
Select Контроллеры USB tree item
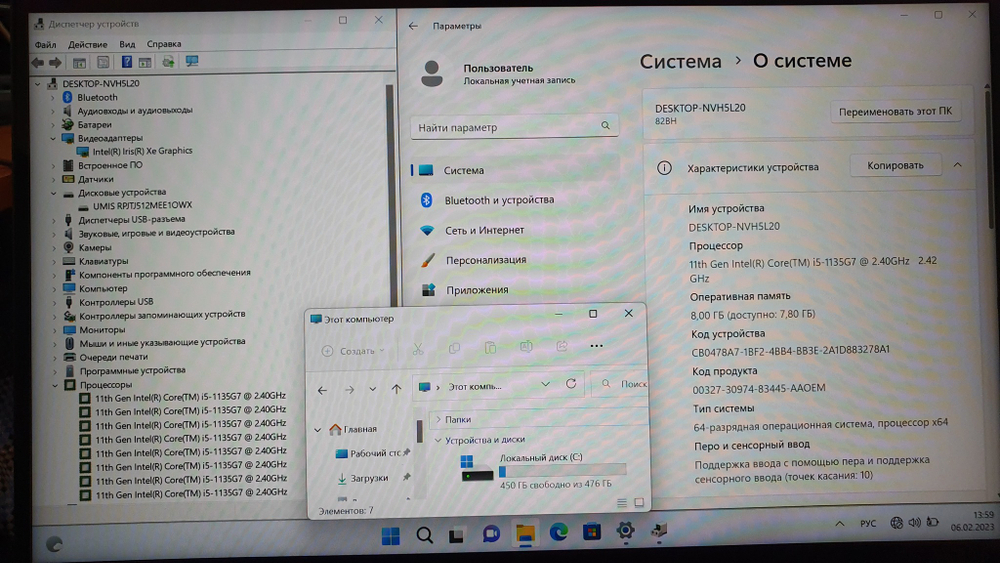click(115, 302)
